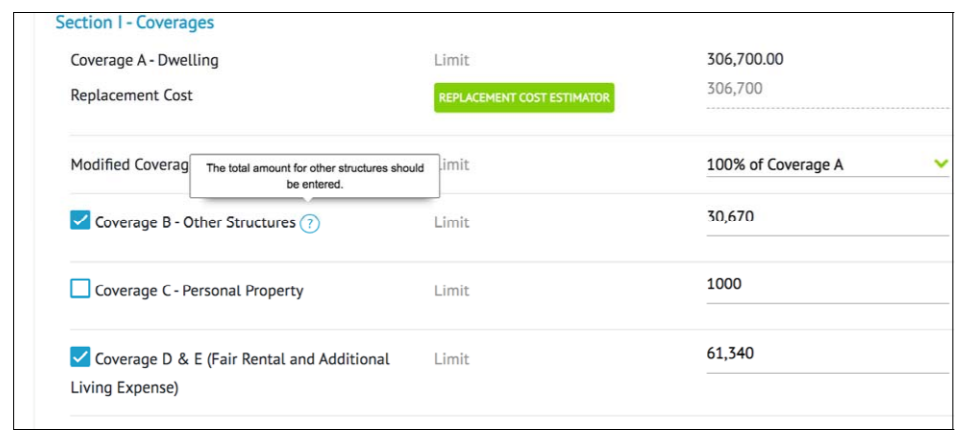Click the Coverage A - Dwelling label

pyautogui.click(x=144, y=60)
